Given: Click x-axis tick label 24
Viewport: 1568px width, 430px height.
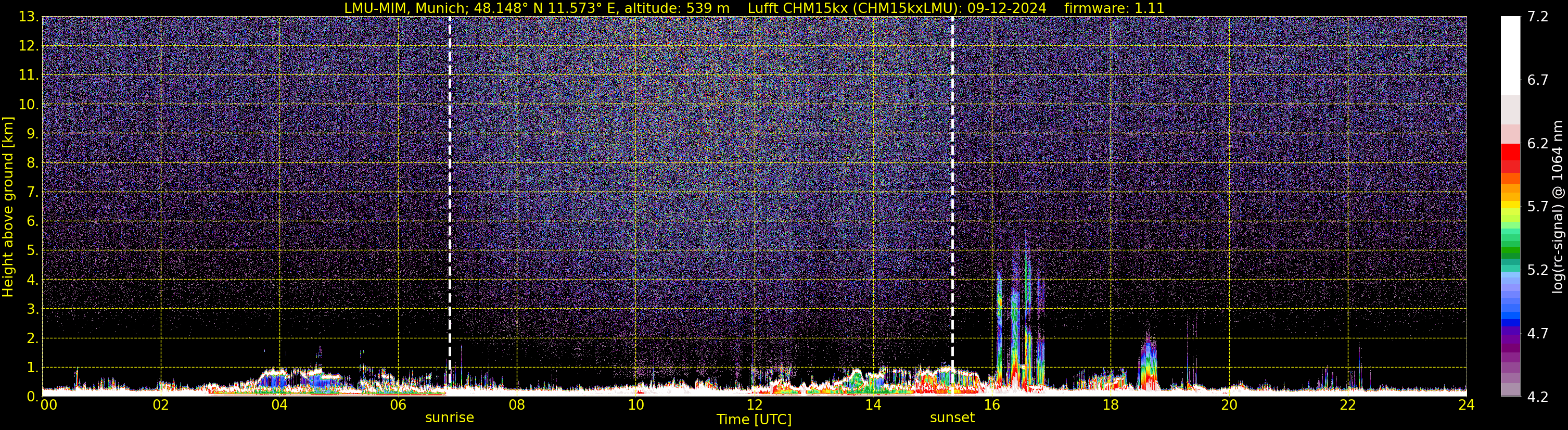Looking at the screenshot, I should (1467, 405).
